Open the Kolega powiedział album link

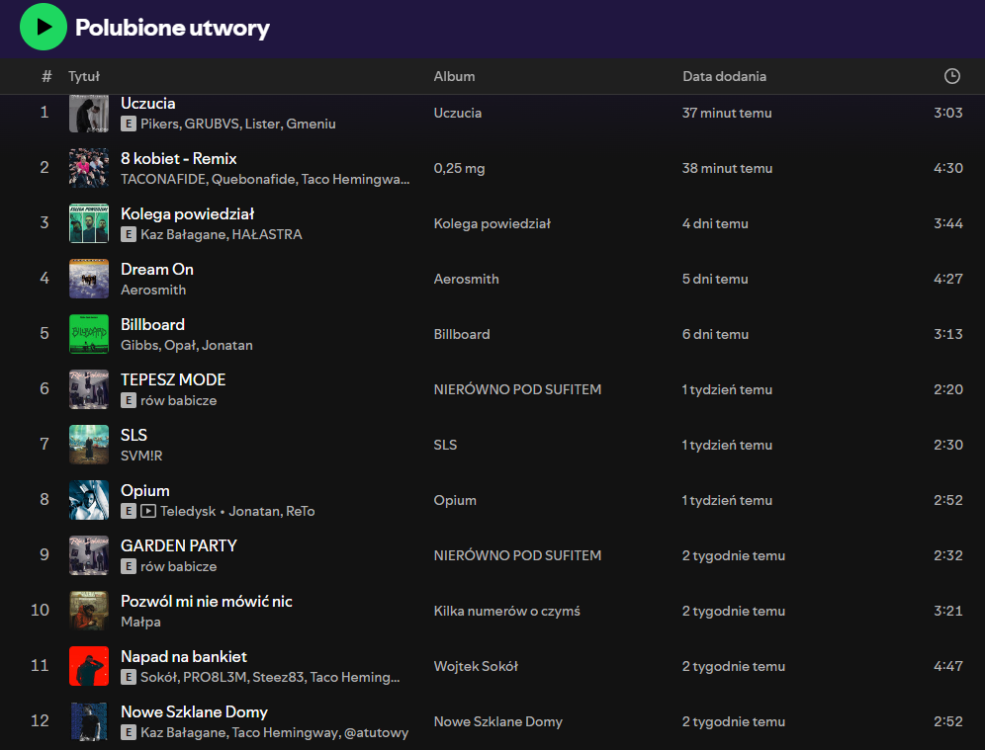[492, 223]
